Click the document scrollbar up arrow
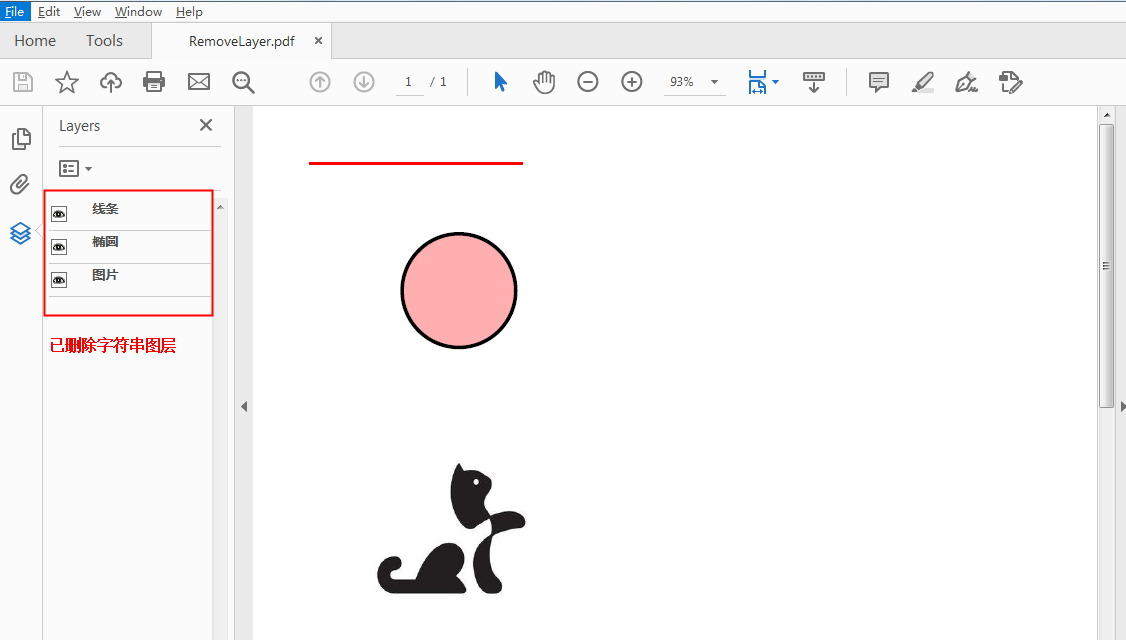Screen dimensions: 1126x640 point(1107,115)
